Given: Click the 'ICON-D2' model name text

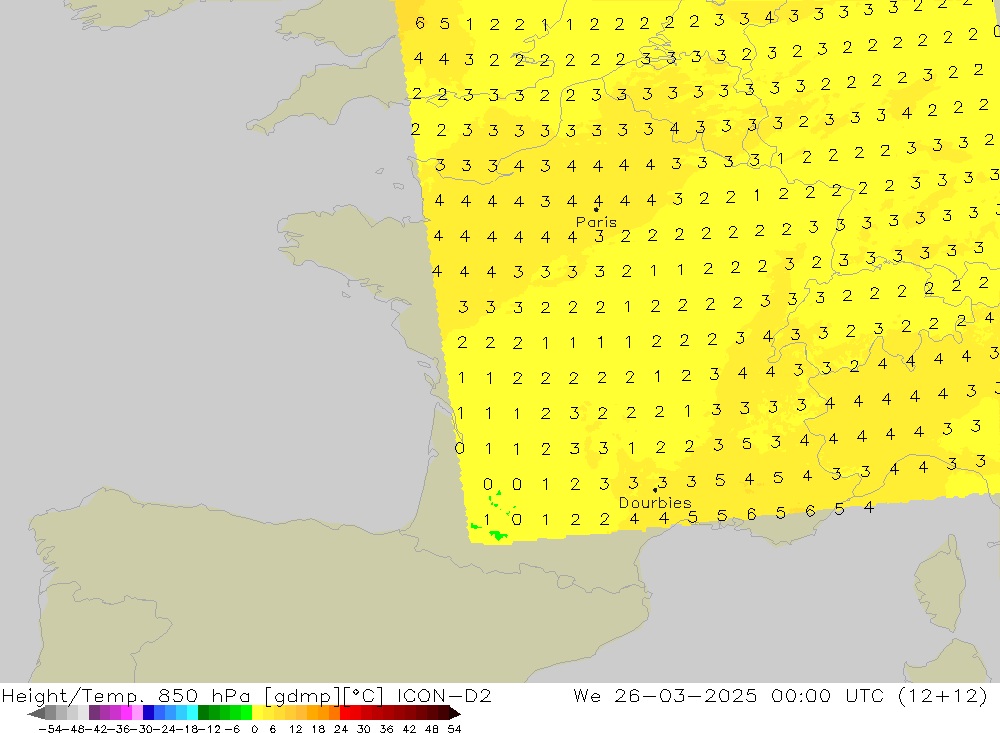Looking at the screenshot, I should click(444, 696).
